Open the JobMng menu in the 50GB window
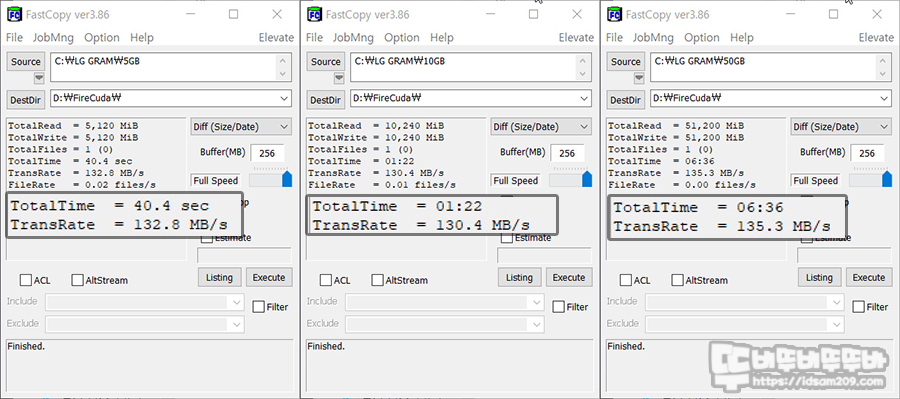900x399 pixels. tap(653, 38)
